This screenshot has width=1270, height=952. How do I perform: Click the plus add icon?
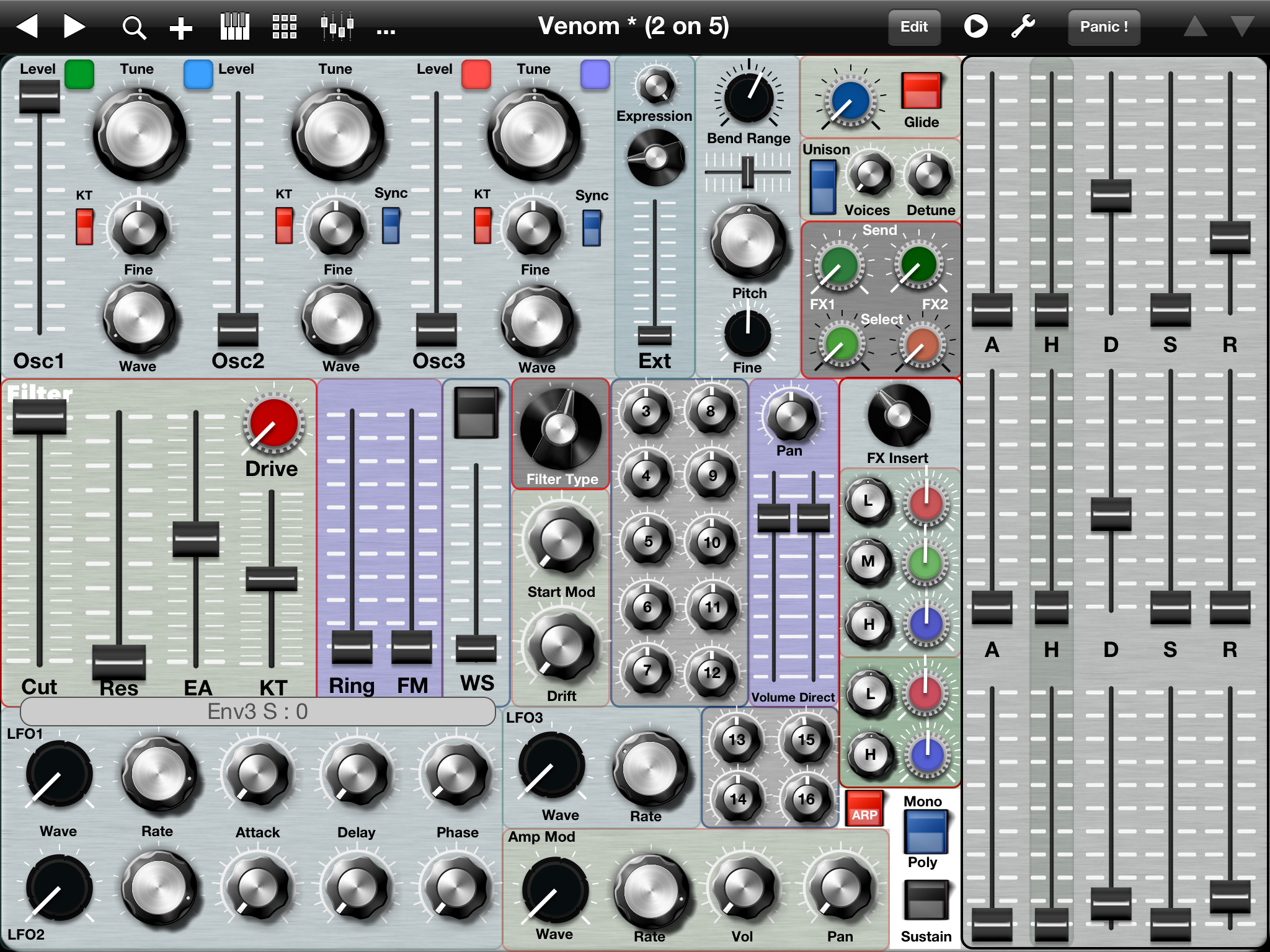pos(181,28)
